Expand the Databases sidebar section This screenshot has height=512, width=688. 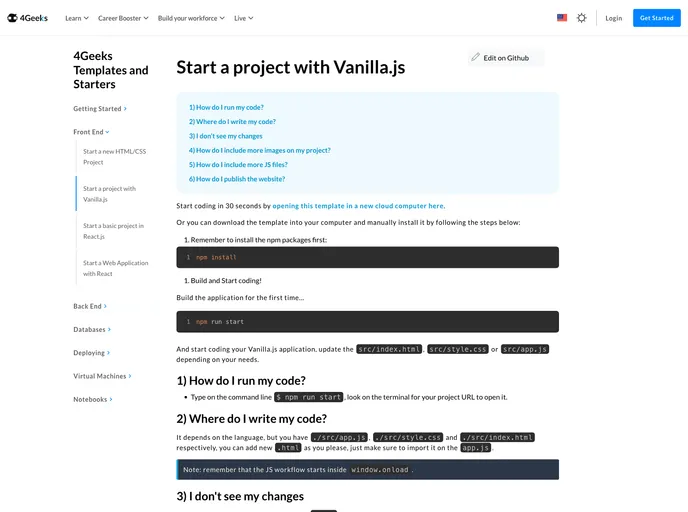point(92,329)
